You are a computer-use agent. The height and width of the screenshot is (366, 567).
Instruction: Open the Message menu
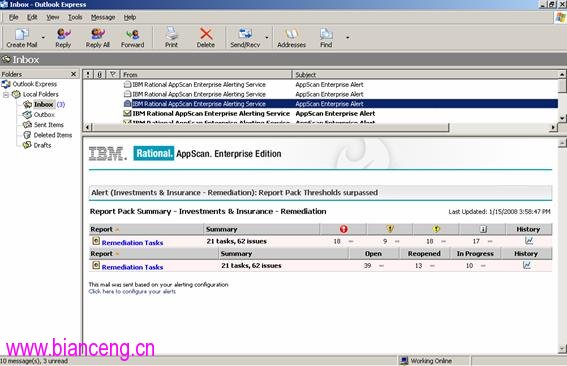click(103, 17)
